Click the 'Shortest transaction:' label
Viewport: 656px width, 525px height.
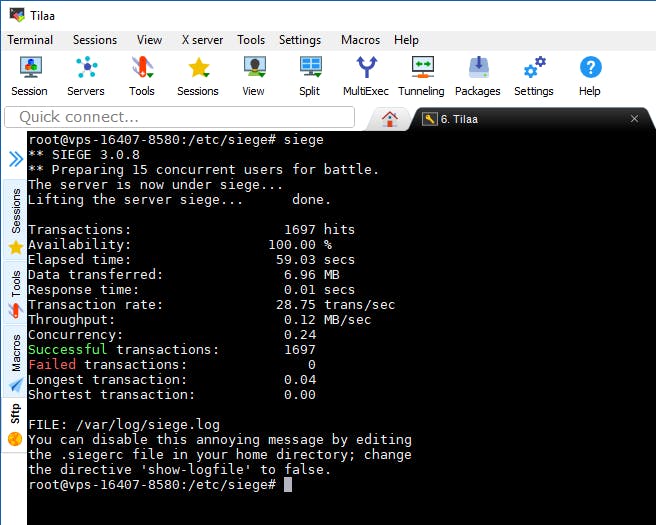112,394
